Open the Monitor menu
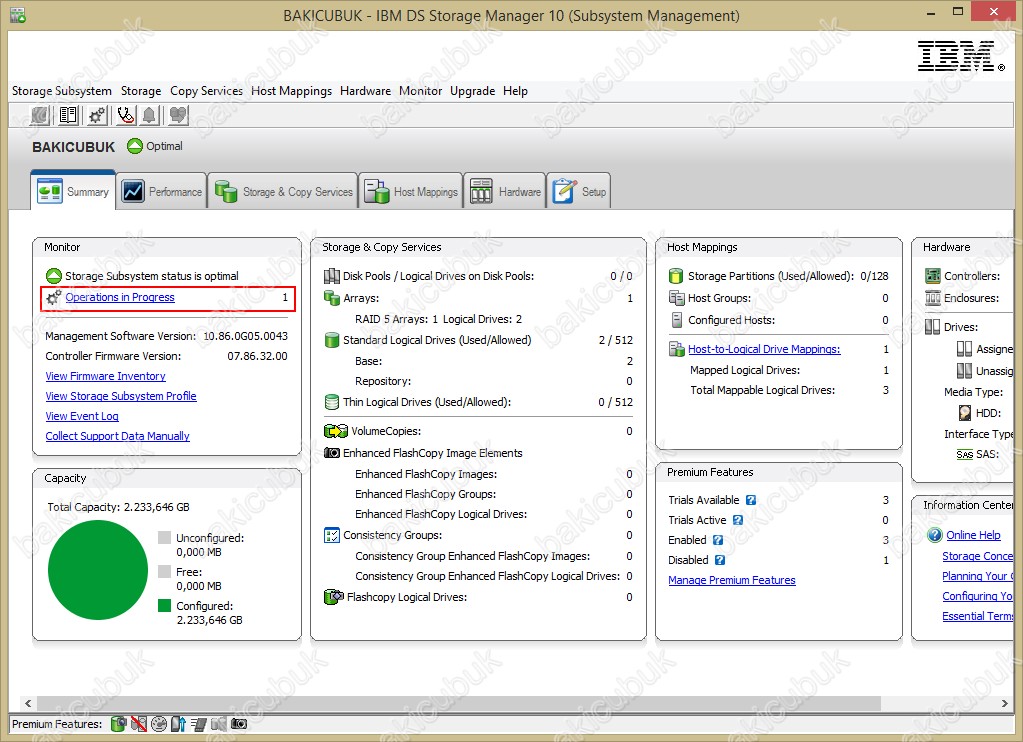Image resolution: width=1023 pixels, height=742 pixels. click(420, 91)
